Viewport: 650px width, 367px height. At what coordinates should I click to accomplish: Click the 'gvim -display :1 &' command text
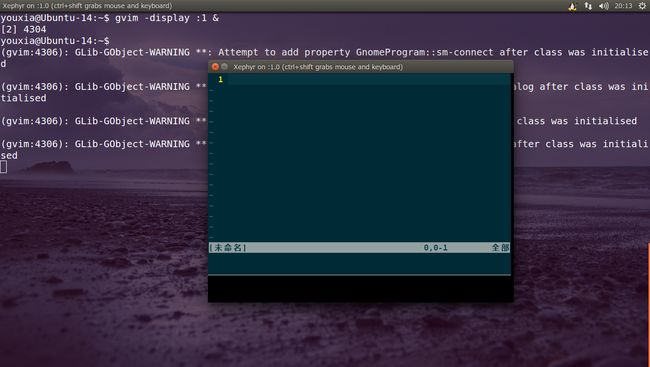[x=167, y=18]
